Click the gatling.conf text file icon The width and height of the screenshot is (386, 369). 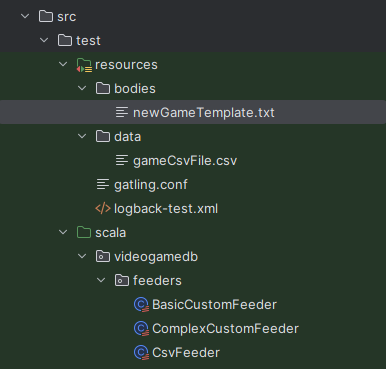(x=103, y=184)
